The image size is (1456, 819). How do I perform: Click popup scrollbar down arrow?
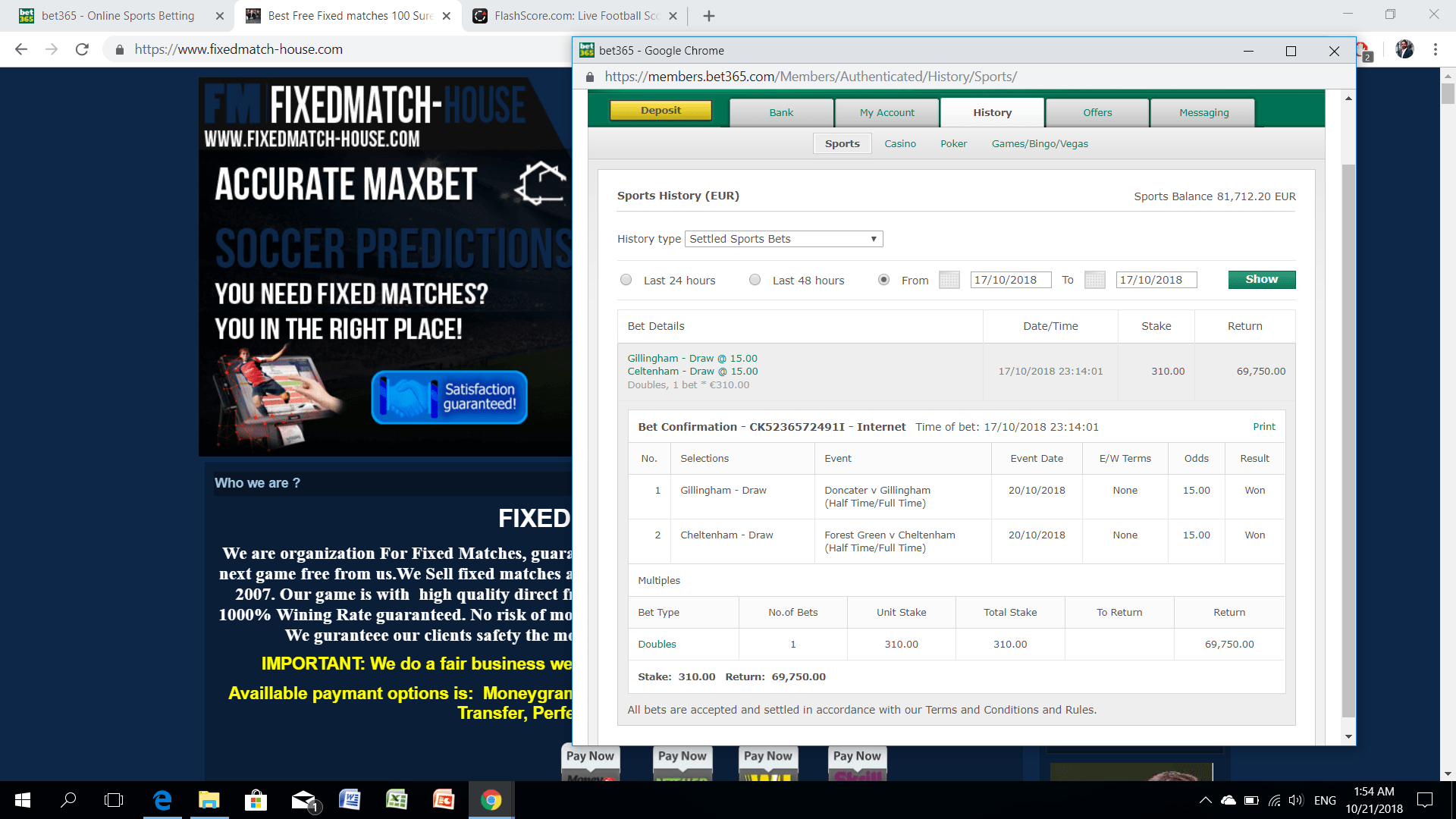(x=1348, y=736)
